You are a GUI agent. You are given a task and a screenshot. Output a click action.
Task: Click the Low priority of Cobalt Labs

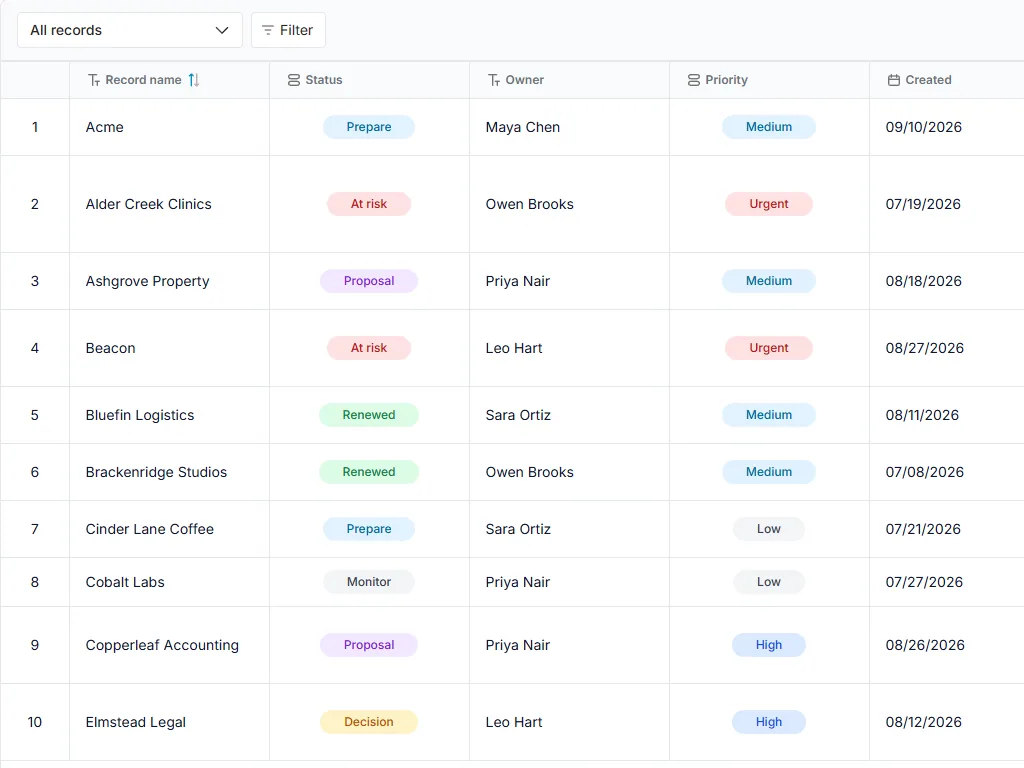[x=769, y=582]
